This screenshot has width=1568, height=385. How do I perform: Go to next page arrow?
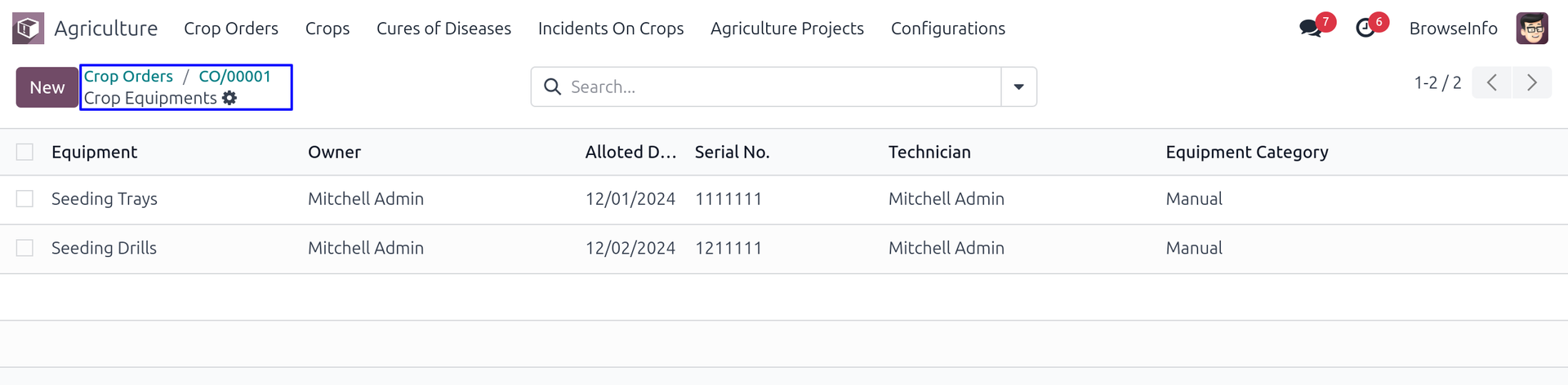[x=1532, y=83]
